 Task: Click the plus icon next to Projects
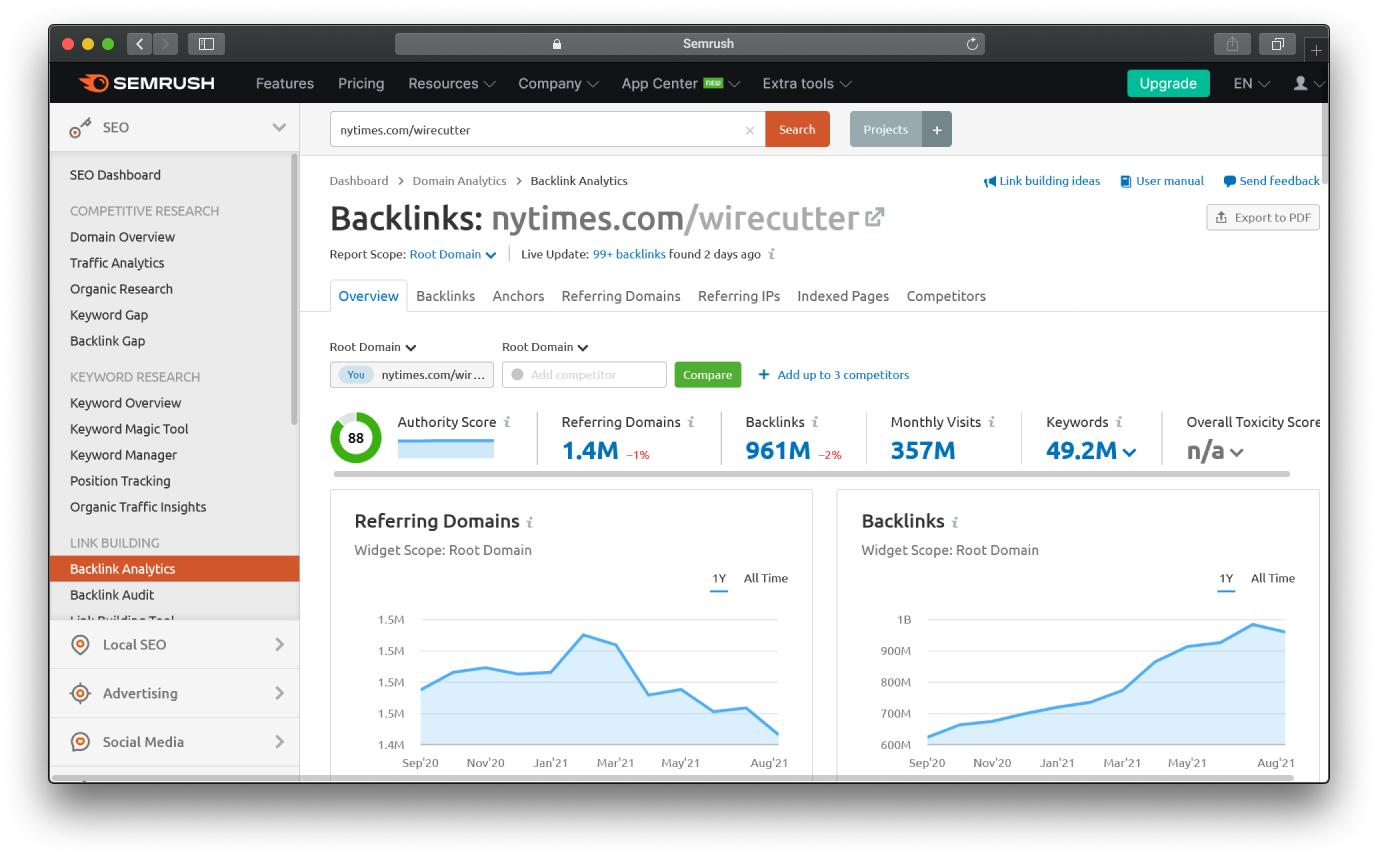pos(937,129)
